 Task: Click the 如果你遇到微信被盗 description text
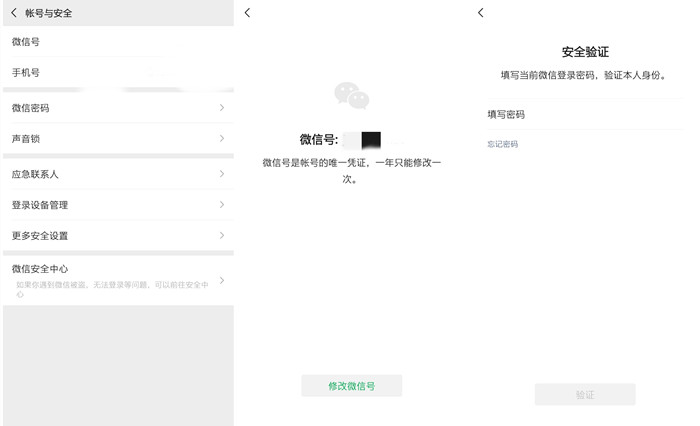coord(112,289)
